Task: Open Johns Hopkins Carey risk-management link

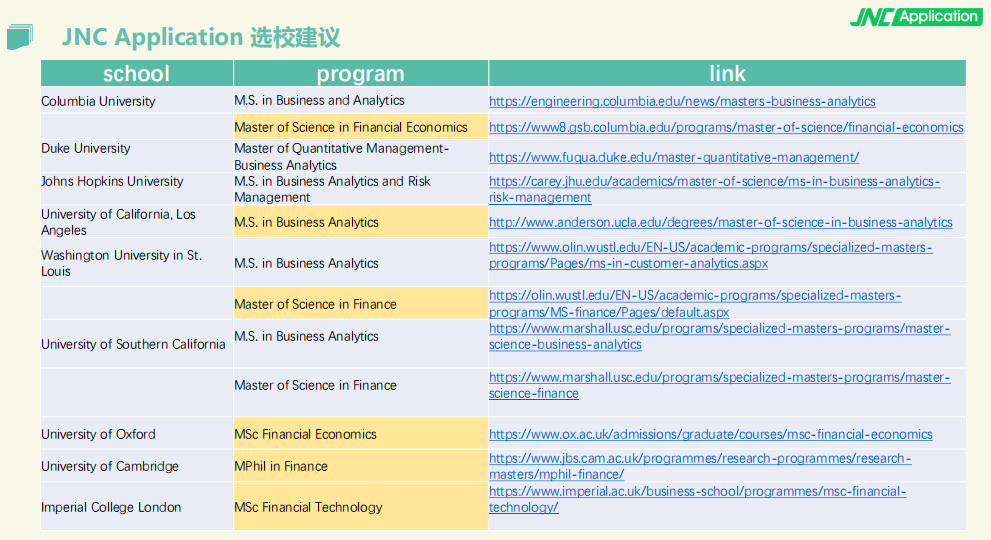Action: coord(714,189)
